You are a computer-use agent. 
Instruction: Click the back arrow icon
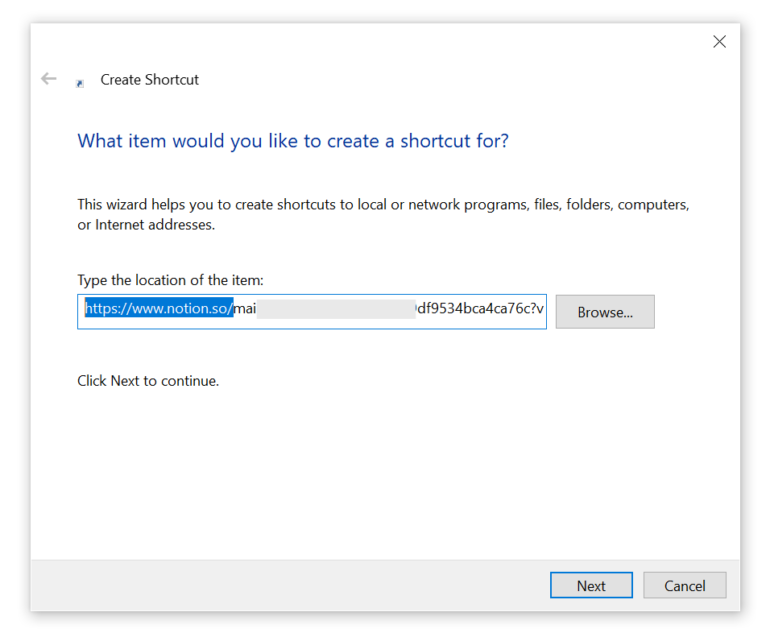pos(49,79)
